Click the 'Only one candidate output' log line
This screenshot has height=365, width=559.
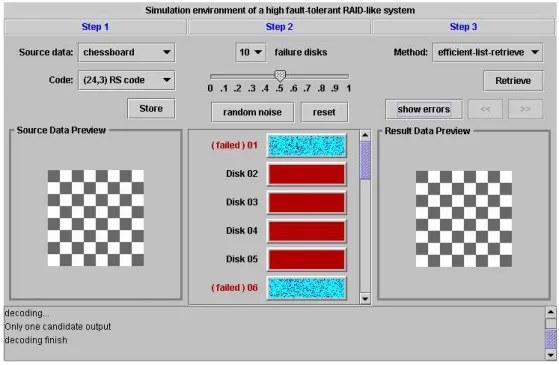click(x=58, y=327)
